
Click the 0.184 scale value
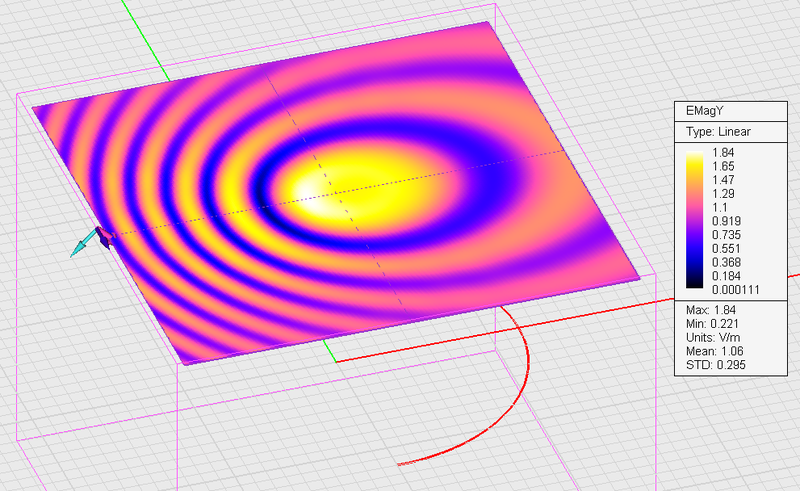pos(727,276)
